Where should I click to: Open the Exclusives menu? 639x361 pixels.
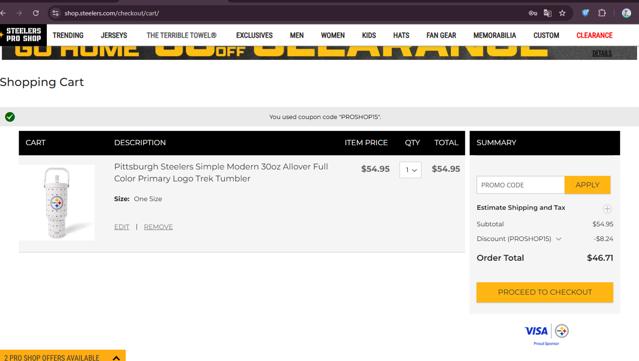(x=254, y=35)
